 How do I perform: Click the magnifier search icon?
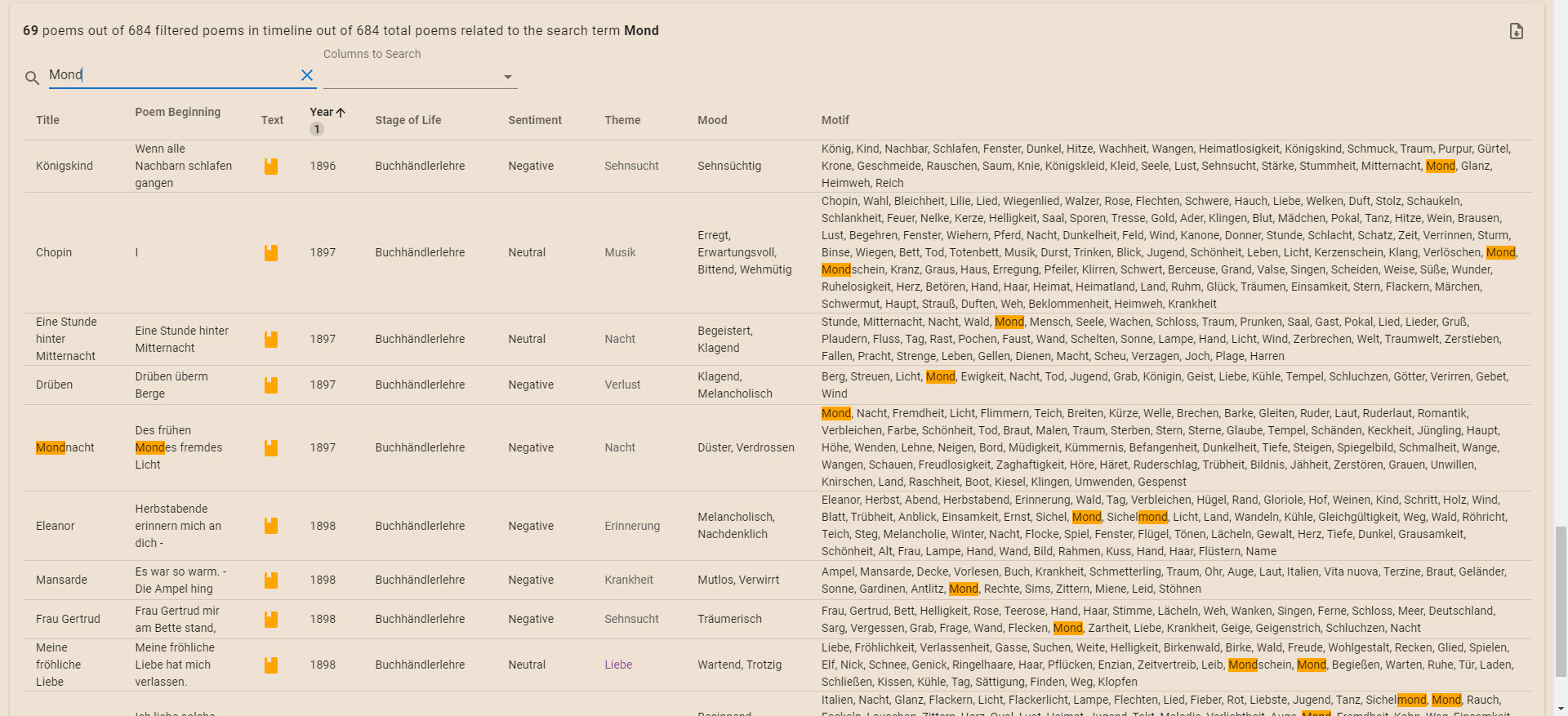point(32,78)
